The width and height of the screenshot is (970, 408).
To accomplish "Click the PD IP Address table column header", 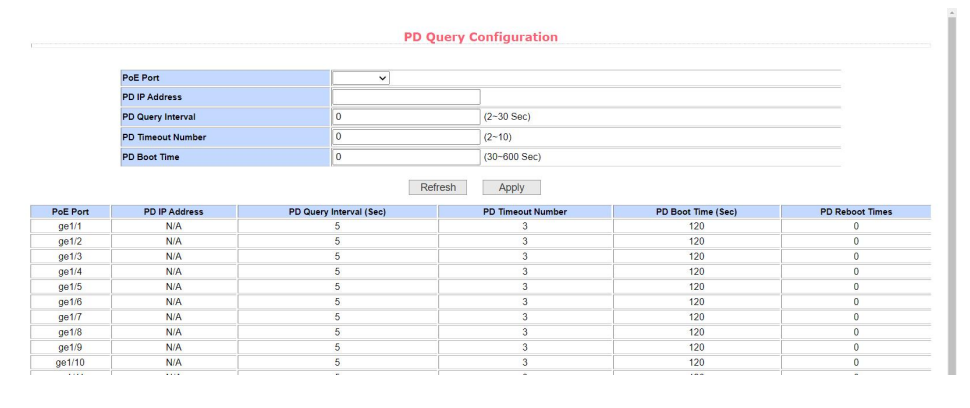I will pyautogui.click(x=174, y=211).
